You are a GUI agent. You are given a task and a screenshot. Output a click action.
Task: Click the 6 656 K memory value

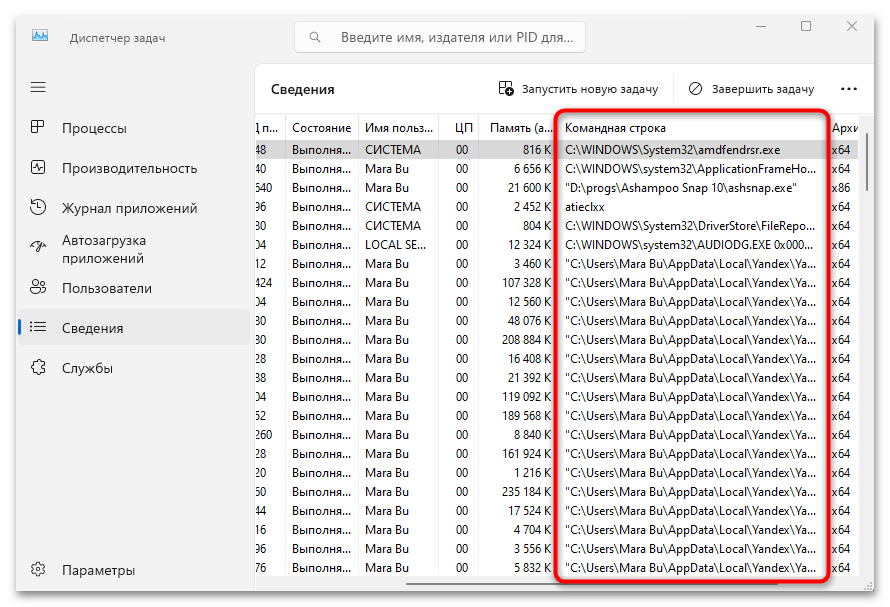(x=532, y=169)
